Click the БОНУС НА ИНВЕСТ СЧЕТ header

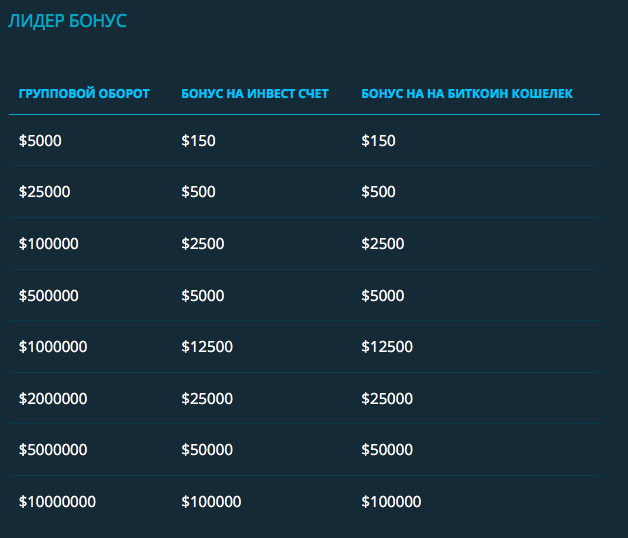coord(255,94)
